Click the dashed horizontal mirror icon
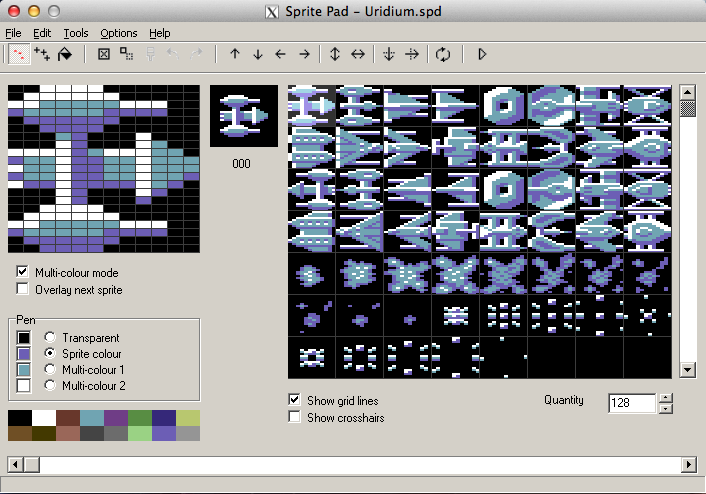The image size is (706, 494). pyautogui.click(x=412, y=54)
